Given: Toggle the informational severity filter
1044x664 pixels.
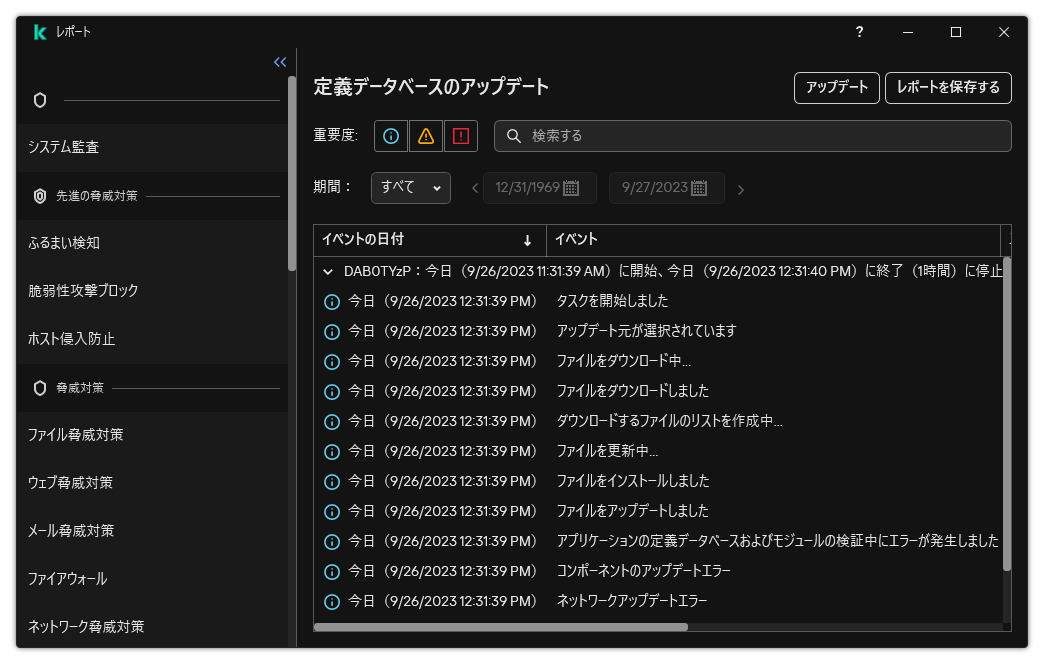Looking at the screenshot, I should coord(389,135).
